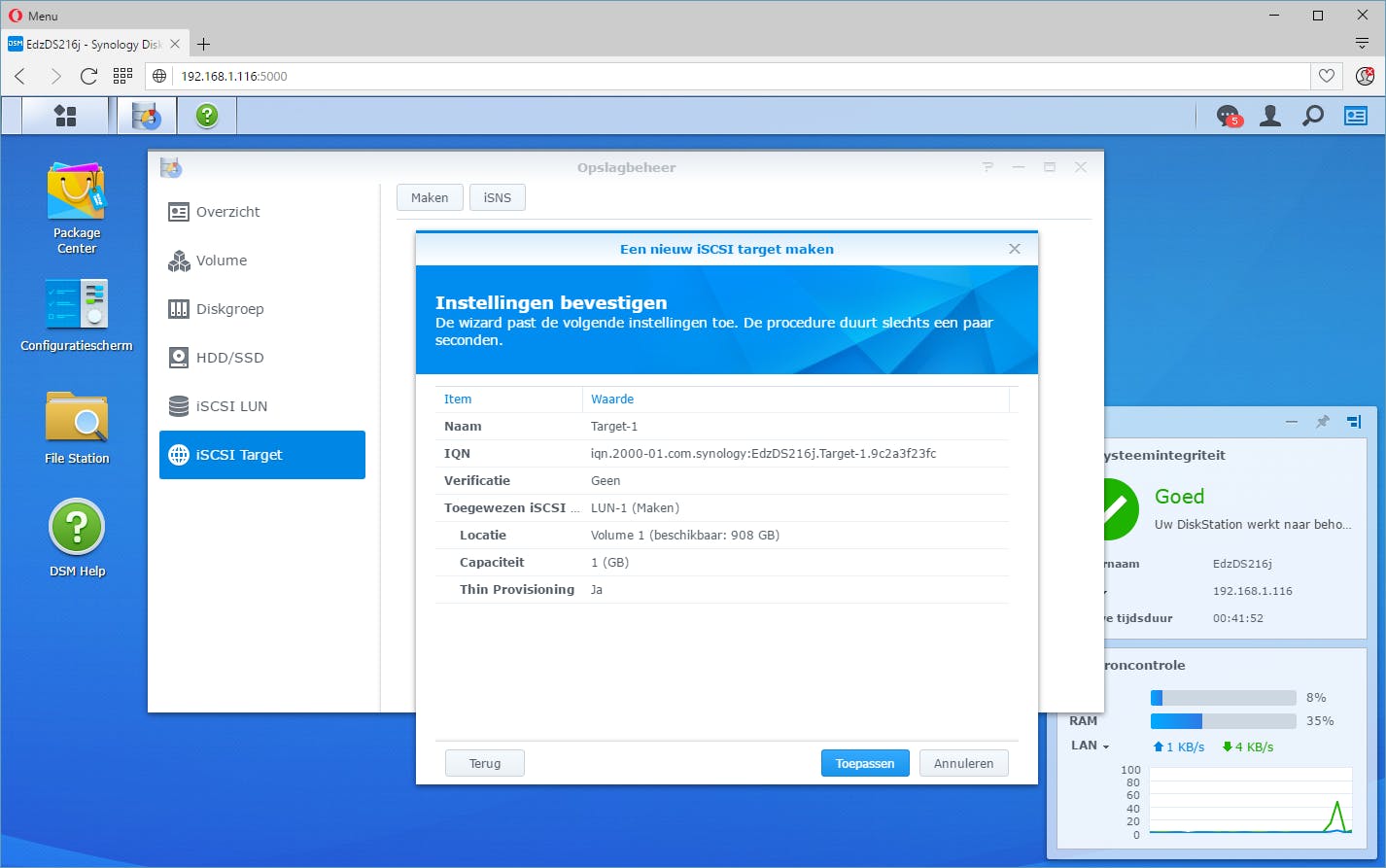Viewport: 1386px width, 868px height.
Task: Open iSCSI LUN in the sidebar
Action: point(262,406)
